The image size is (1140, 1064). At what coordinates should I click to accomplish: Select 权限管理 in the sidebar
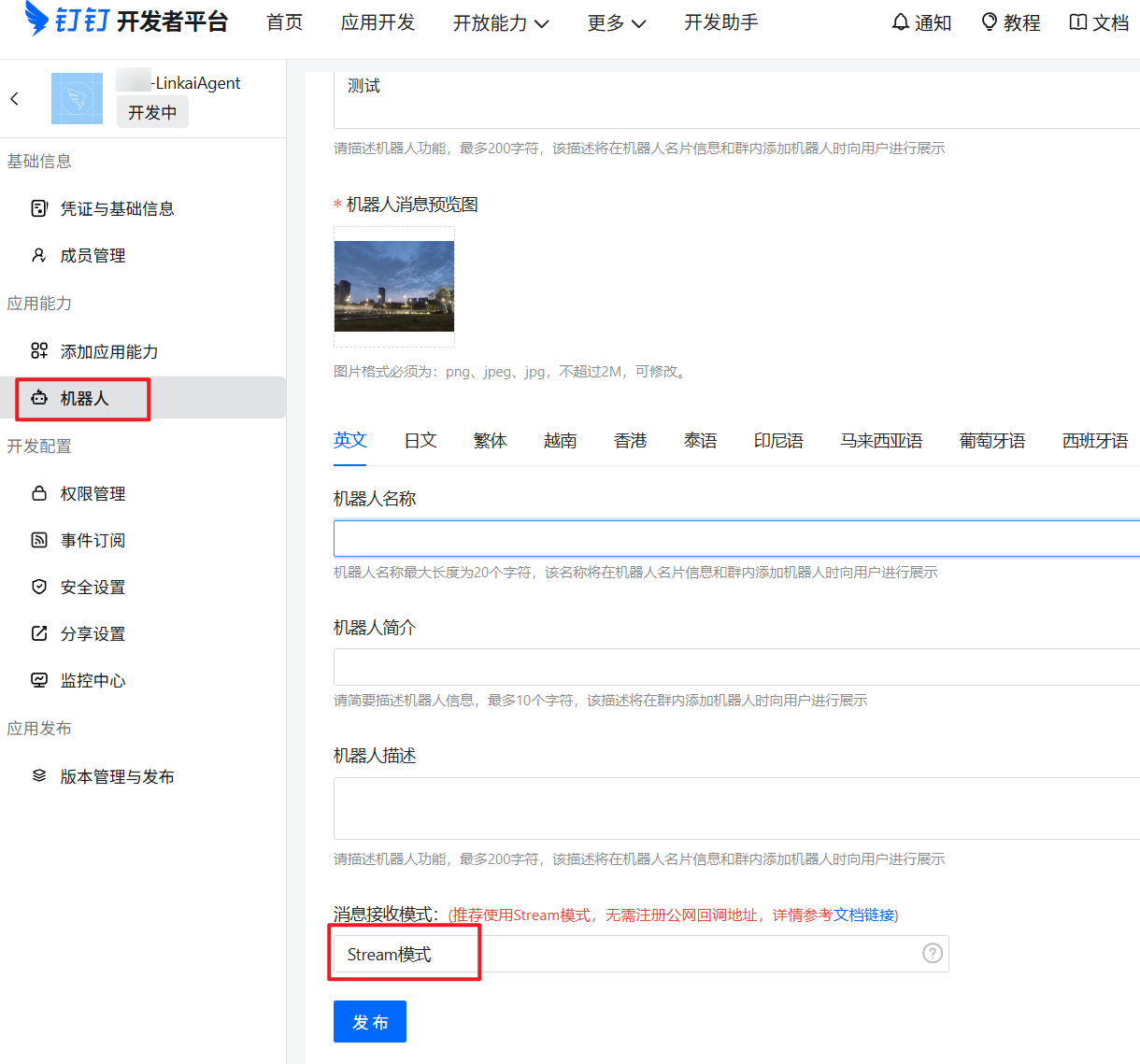tap(93, 493)
